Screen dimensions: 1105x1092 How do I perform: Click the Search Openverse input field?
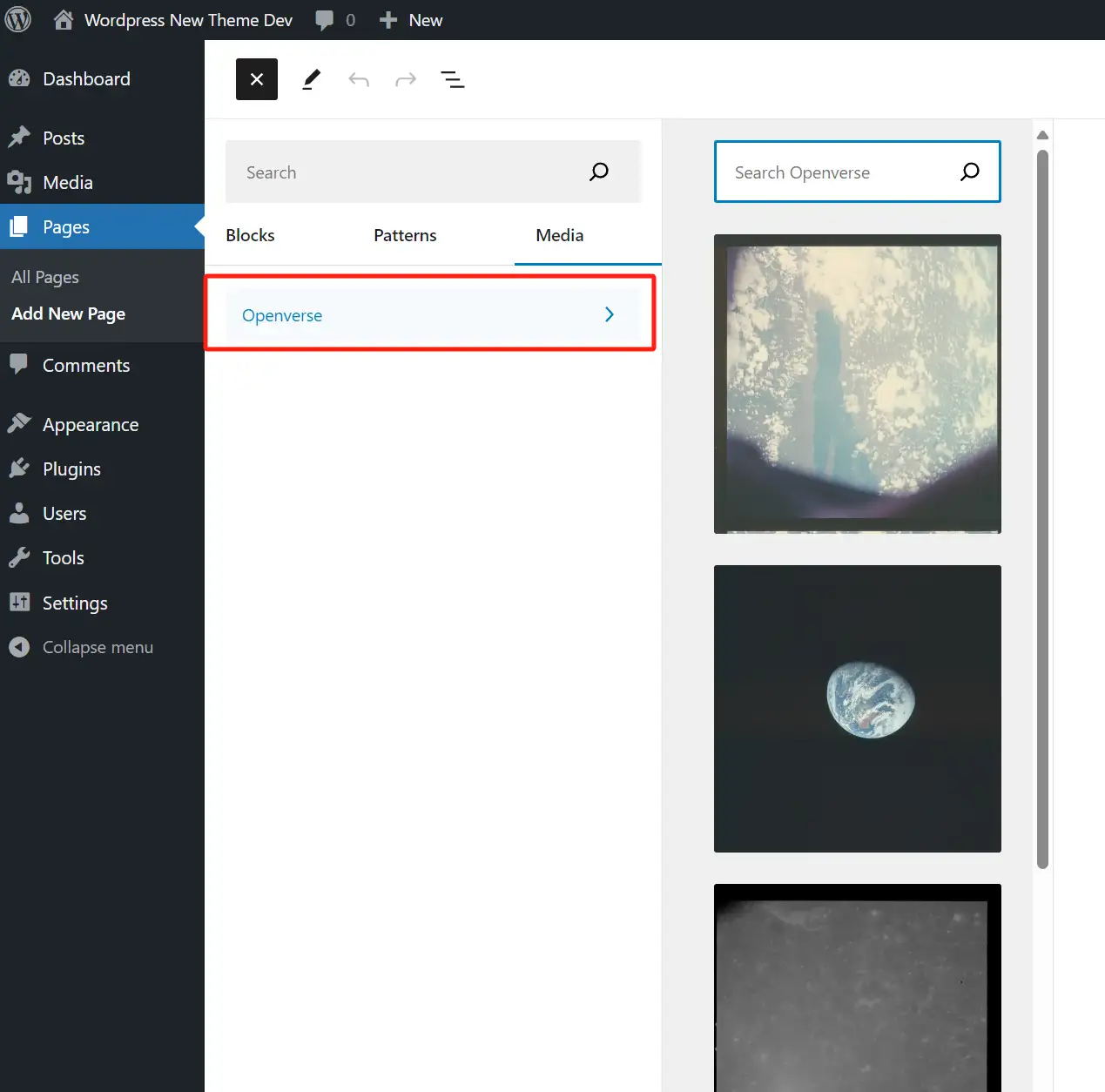coord(836,172)
